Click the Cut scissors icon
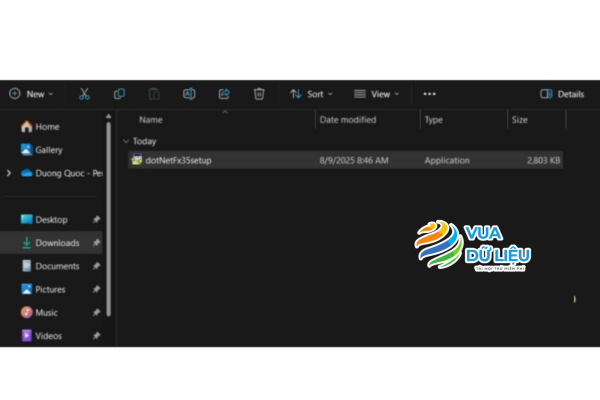 click(x=84, y=94)
